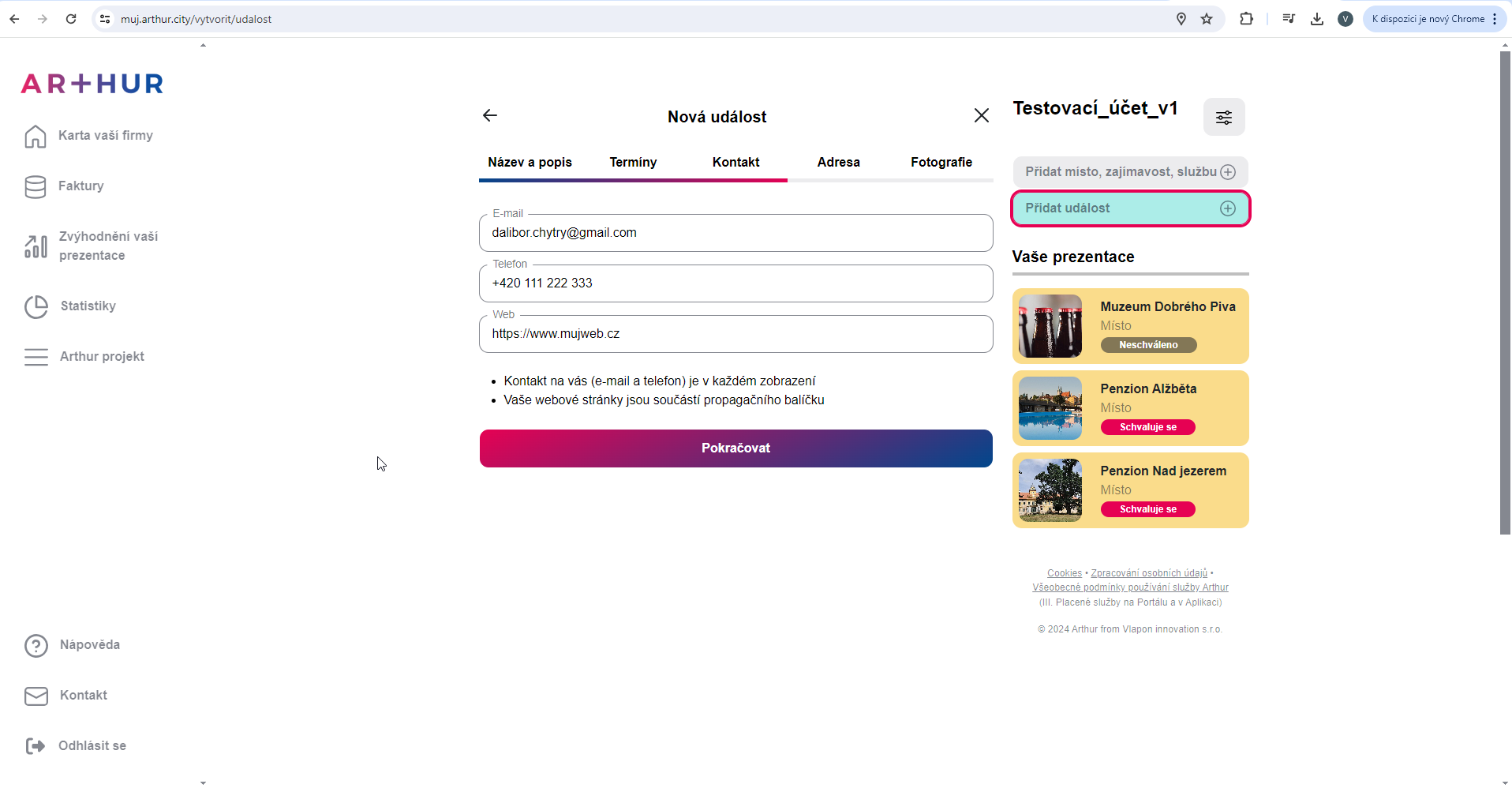Open Faktury via database icon
The height and width of the screenshot is (788, 1512).
[36, 186]
